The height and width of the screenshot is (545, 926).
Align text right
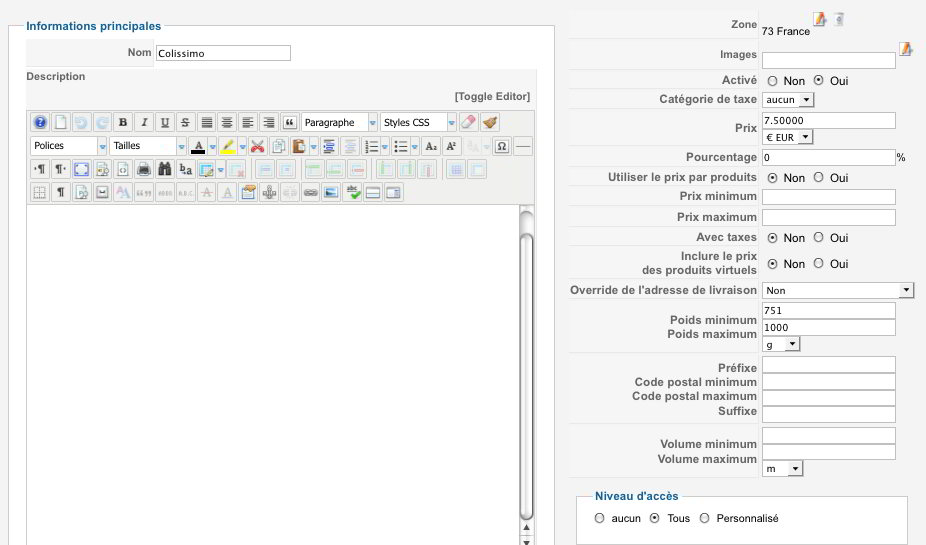tap(268, 122)
